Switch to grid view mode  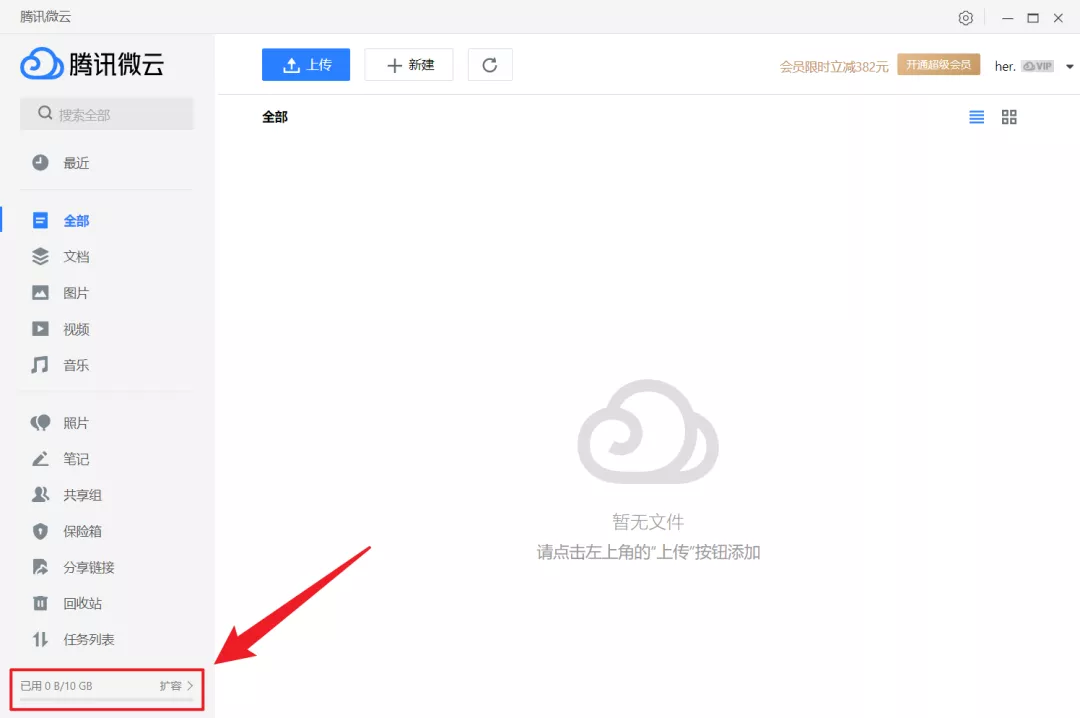coord(1008,117)
